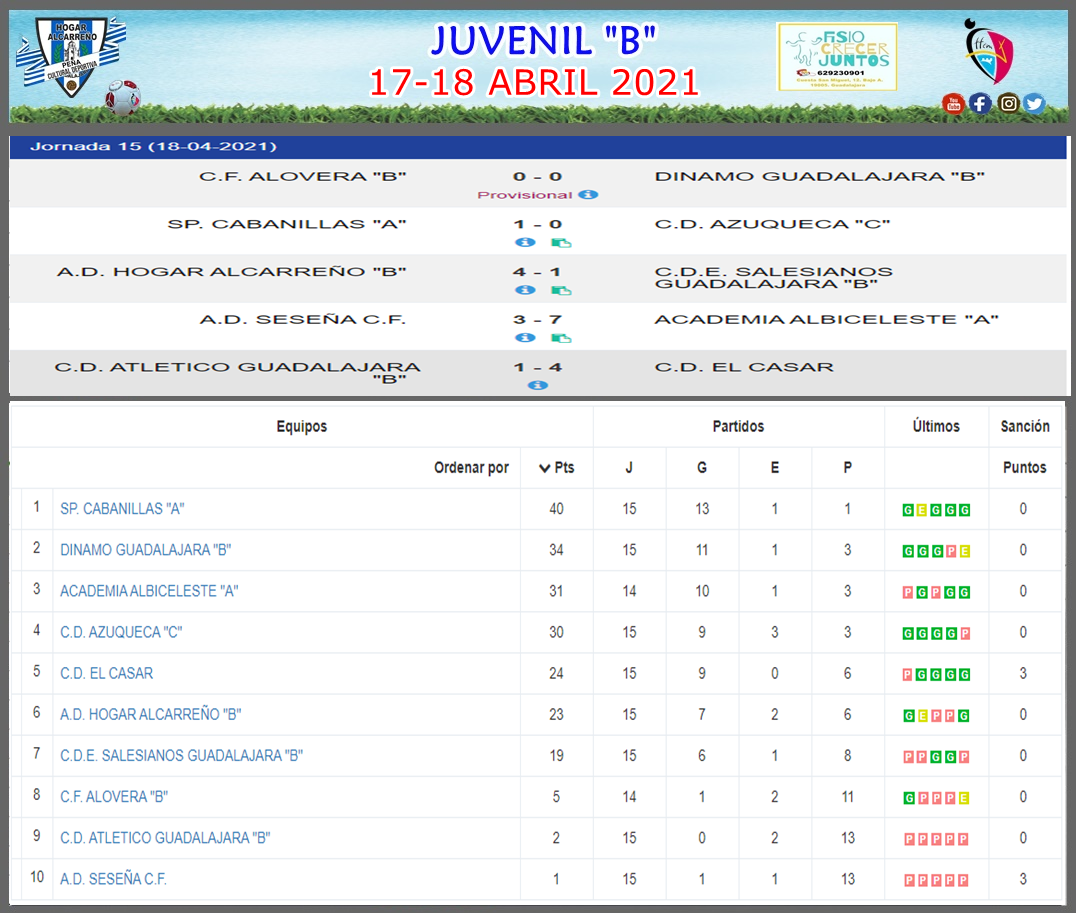Image resolution: width=1076 pixels, height=913 pixels.
Task: Open info icon under Cabanillas 1-0 score
Action: click(525, 242)
